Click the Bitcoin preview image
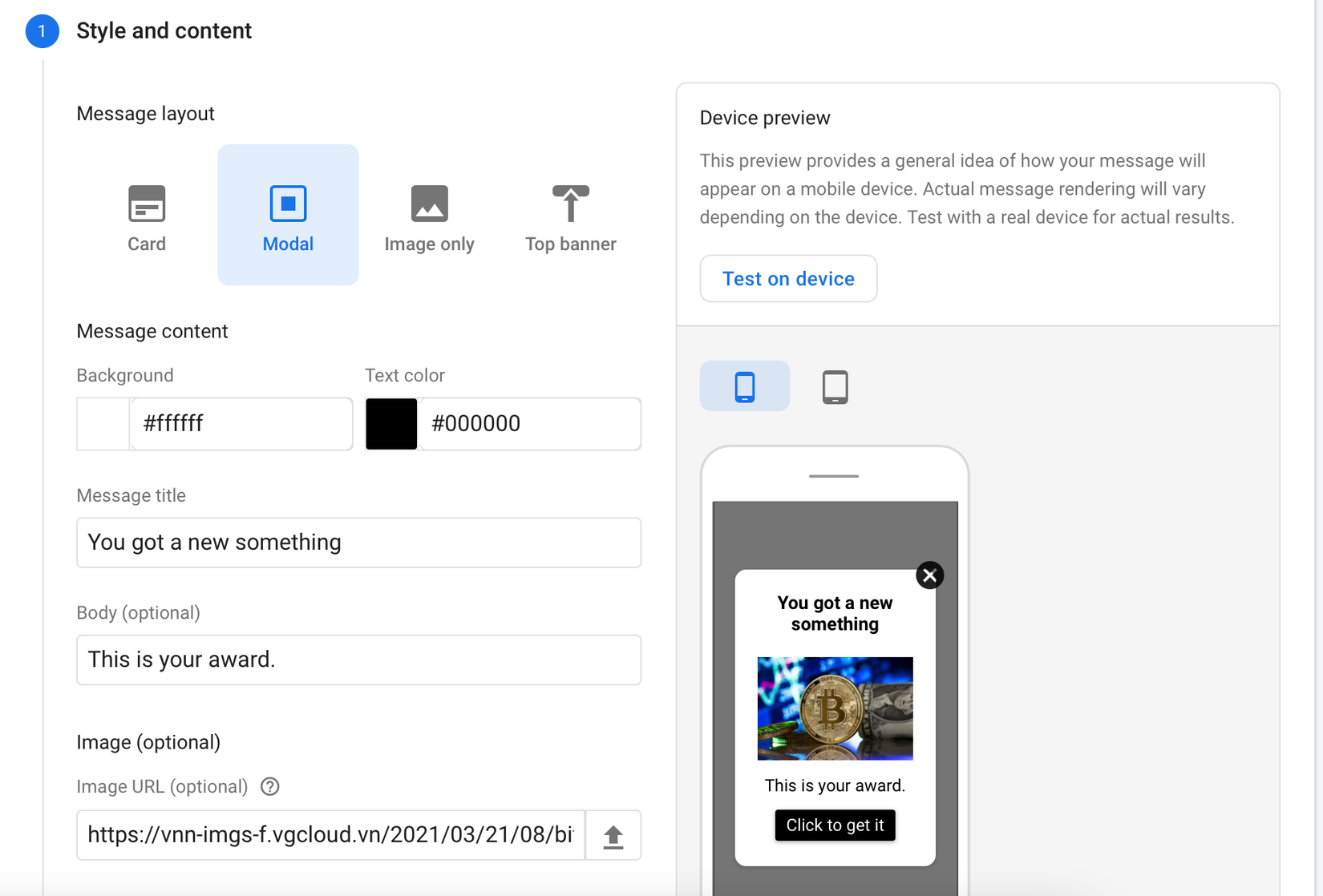 click(x=835, y=708)
